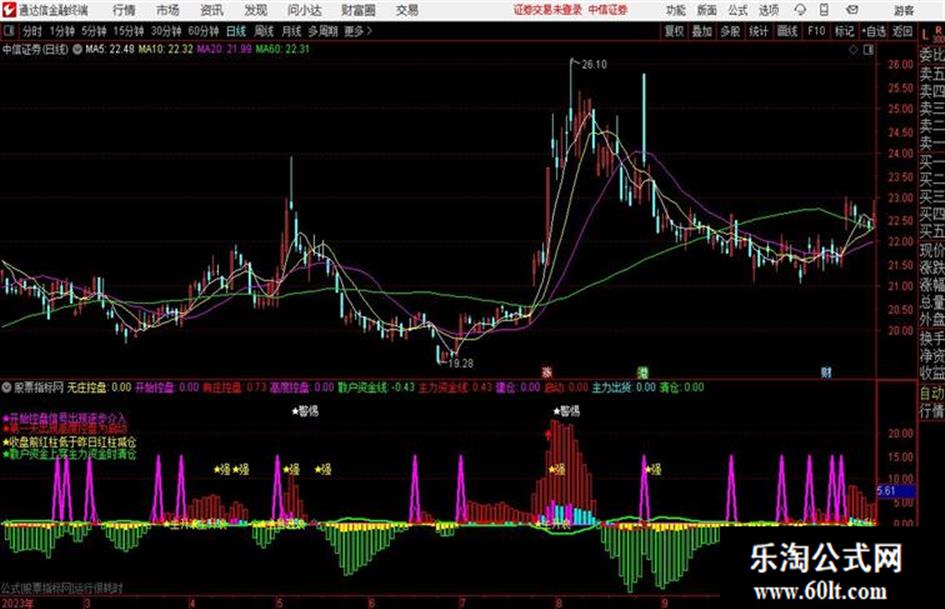Expand the dropdown beside 中信证券(日线) title
Viewport: 945px width, 609px height.
[77, 49]
